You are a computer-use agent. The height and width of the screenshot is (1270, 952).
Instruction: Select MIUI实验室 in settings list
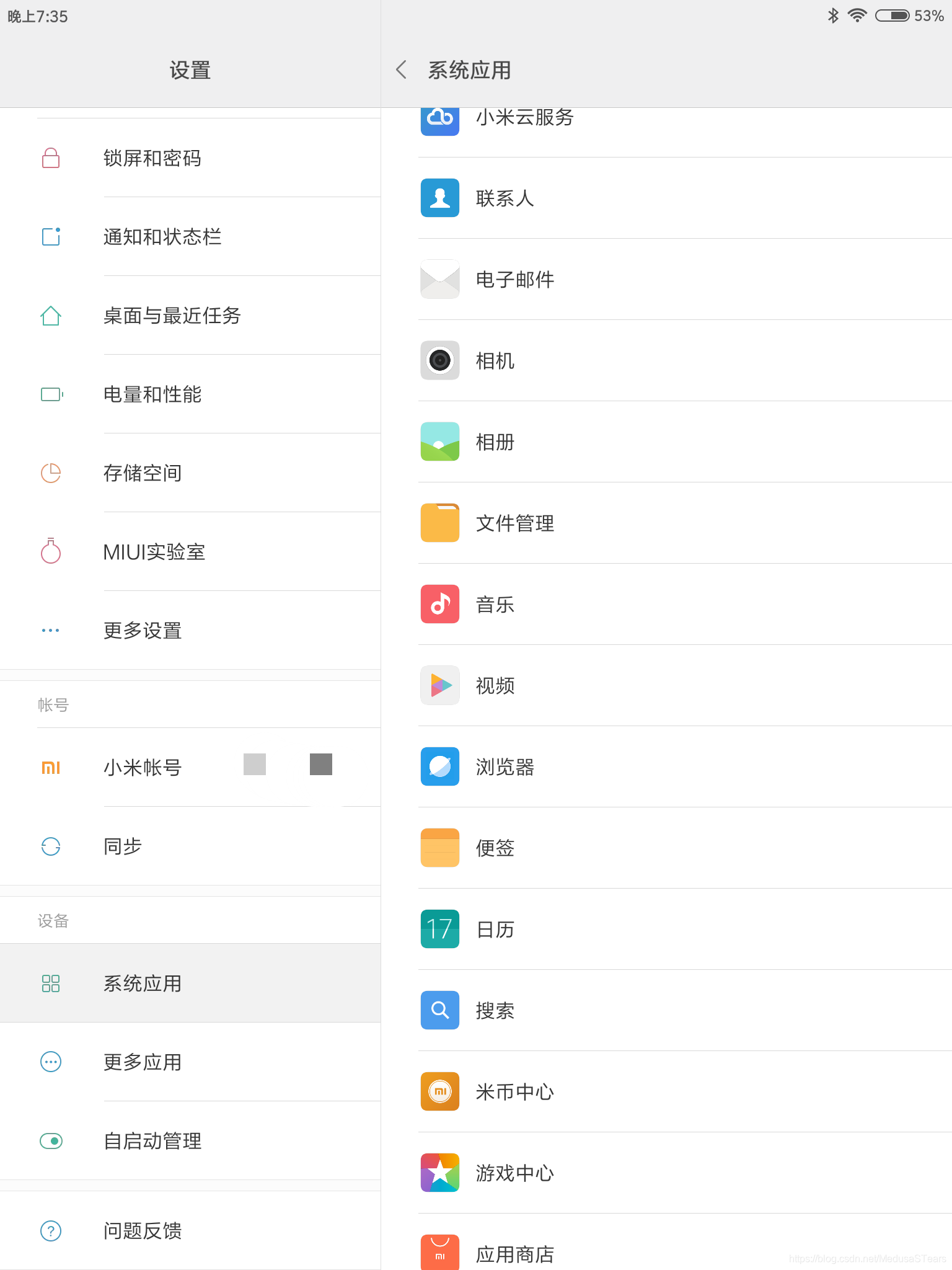(x=190, y=552)
